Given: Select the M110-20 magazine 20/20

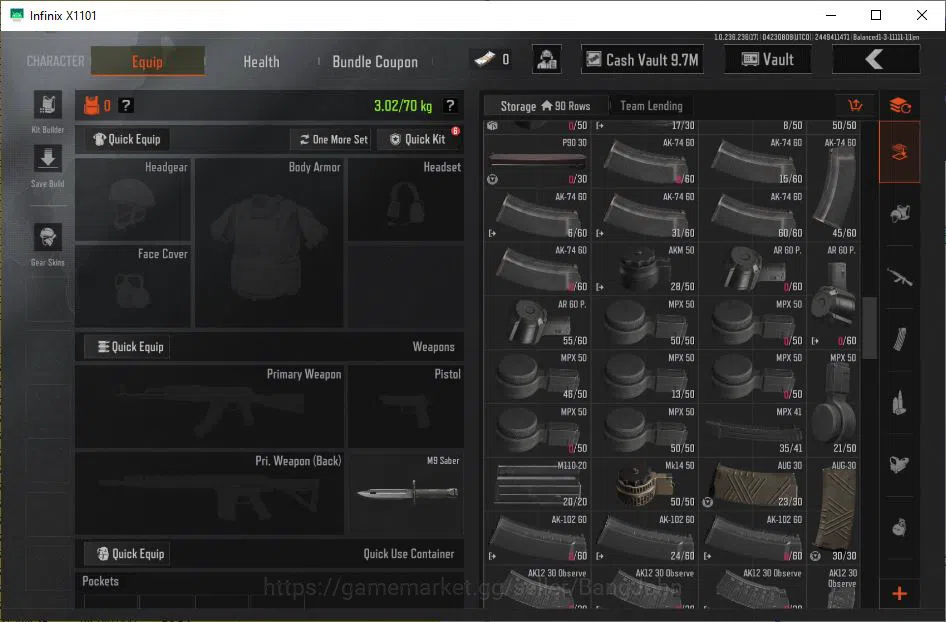Looking at the screenshot, I should coord(538,484).
